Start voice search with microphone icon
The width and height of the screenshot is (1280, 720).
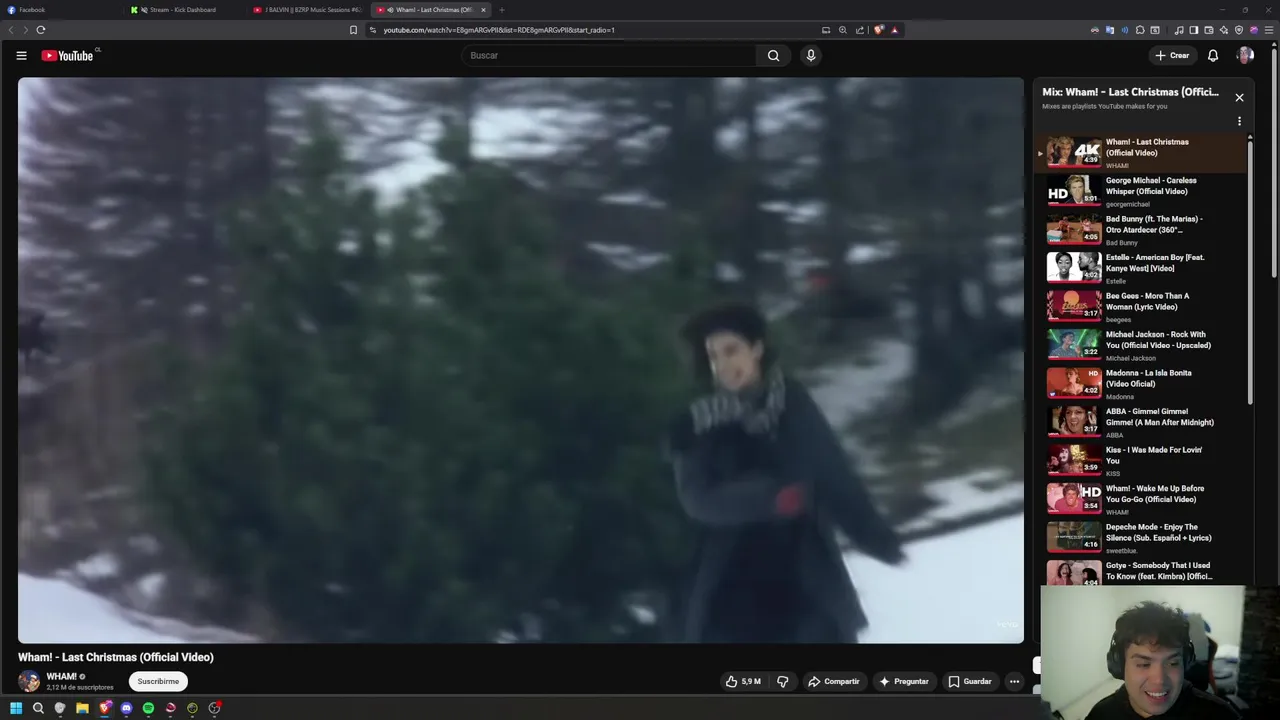[811, 56]
